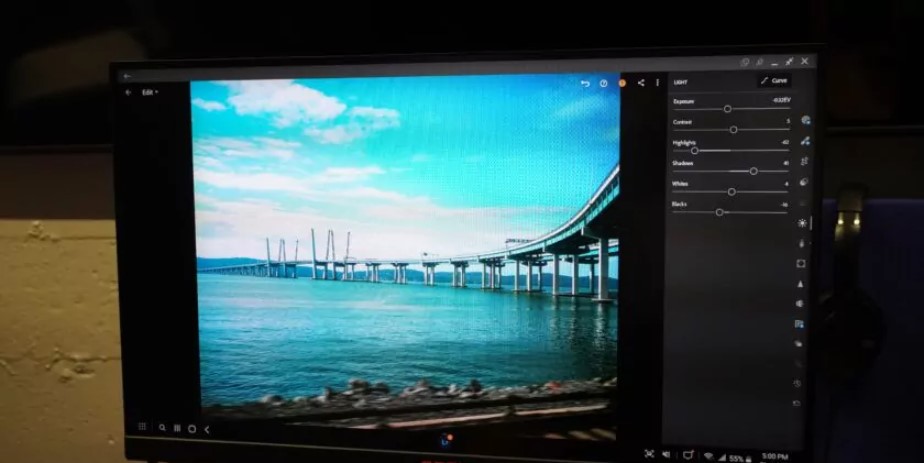924x463 pixels.
Task: Click the filmstrip bars icon in bottom bar
Action: tap(177, 428)
